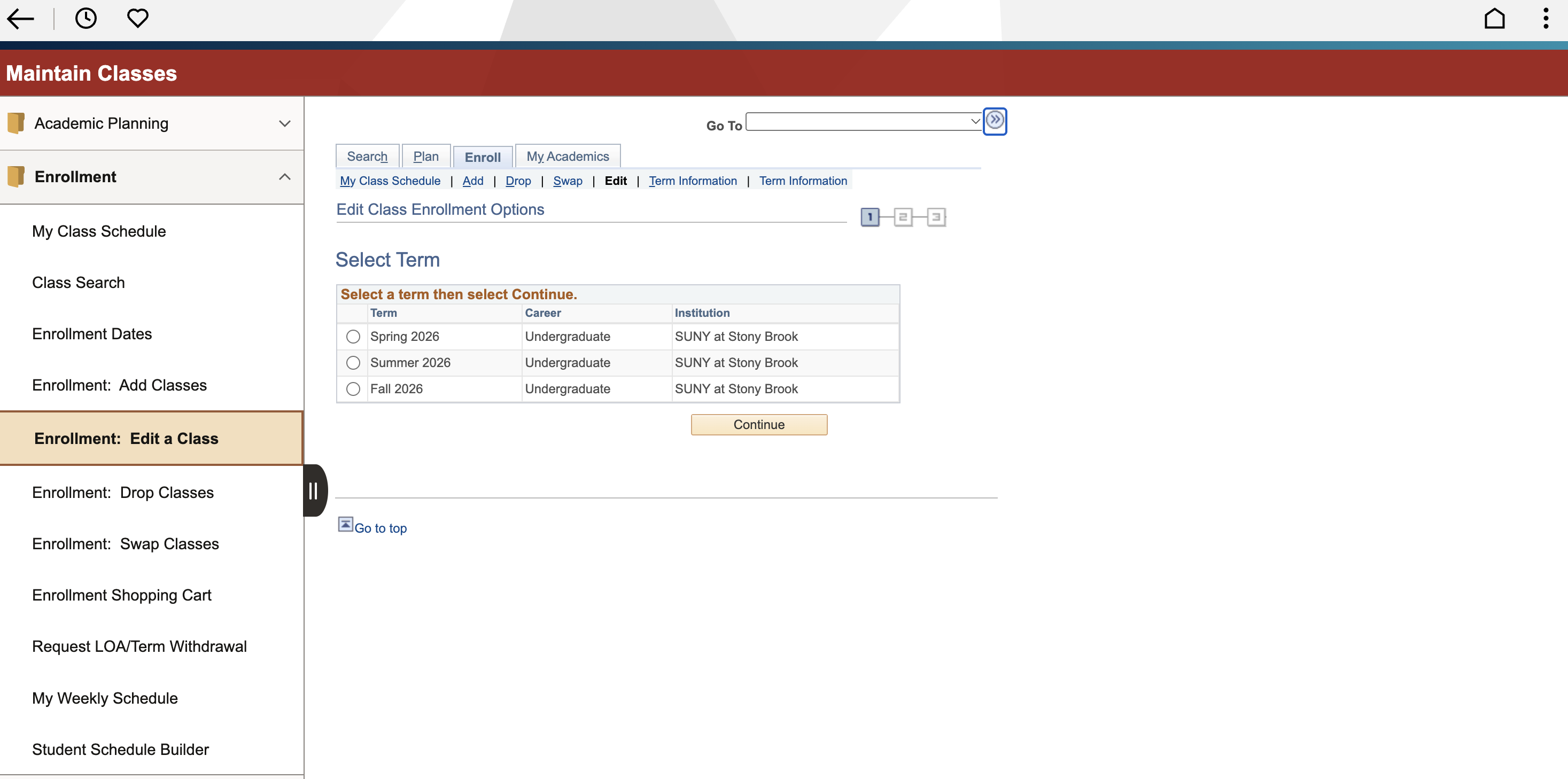Image resolution: width=1568 pixels, height=779 pixels.
Task: Click SUNY at Stony Brook in Fall row
Action: [x=736, y=389]
